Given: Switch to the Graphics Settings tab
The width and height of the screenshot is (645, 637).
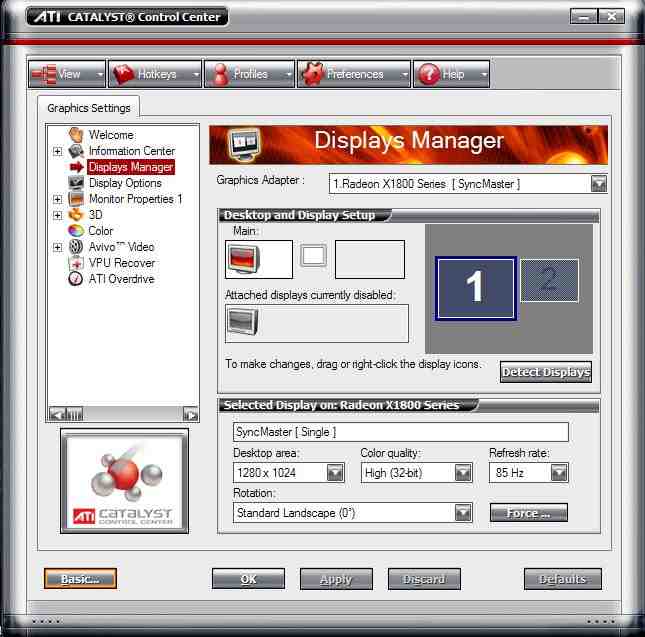Looking at the screenshot, I should (88, 108).
